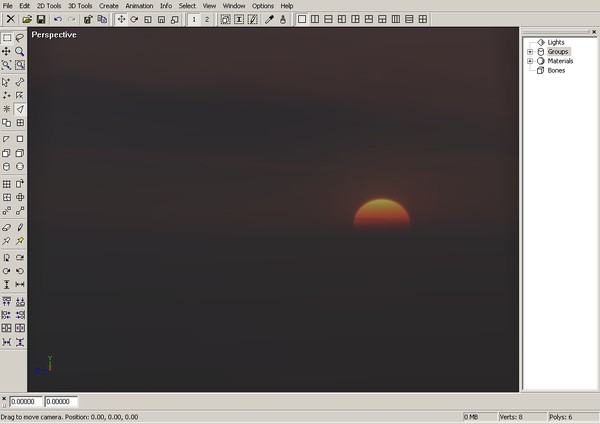Select the rectangle selection tool
The width and height of the screenshot is (600, 424).
(7, 38)
